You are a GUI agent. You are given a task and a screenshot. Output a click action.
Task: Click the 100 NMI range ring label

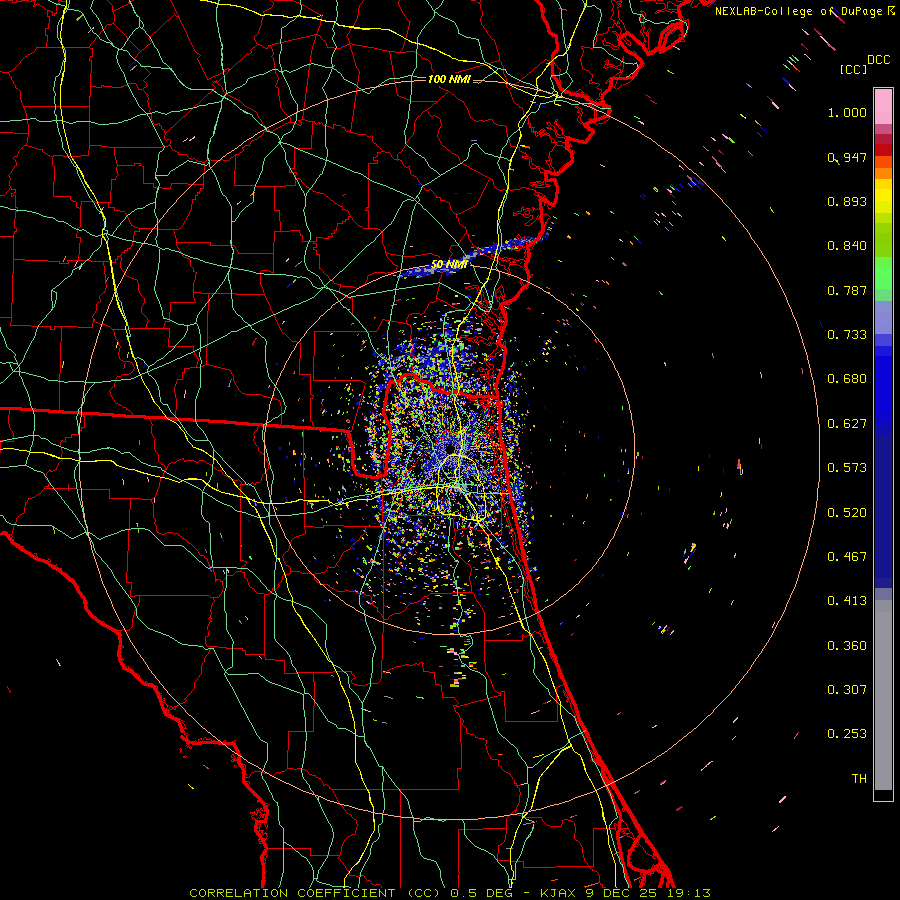(x=449, y=79)
